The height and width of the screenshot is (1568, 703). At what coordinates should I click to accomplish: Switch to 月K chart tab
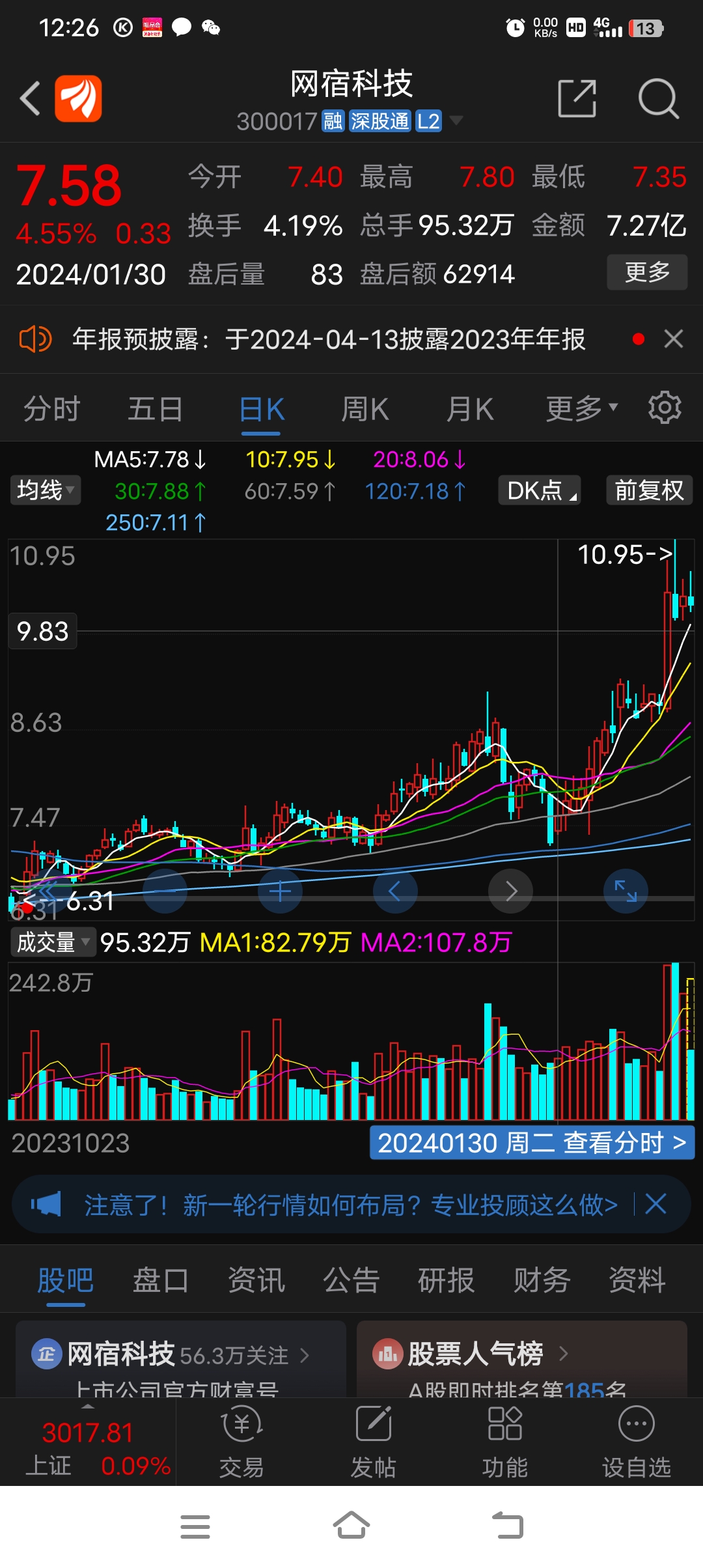(x=469, y=410)
